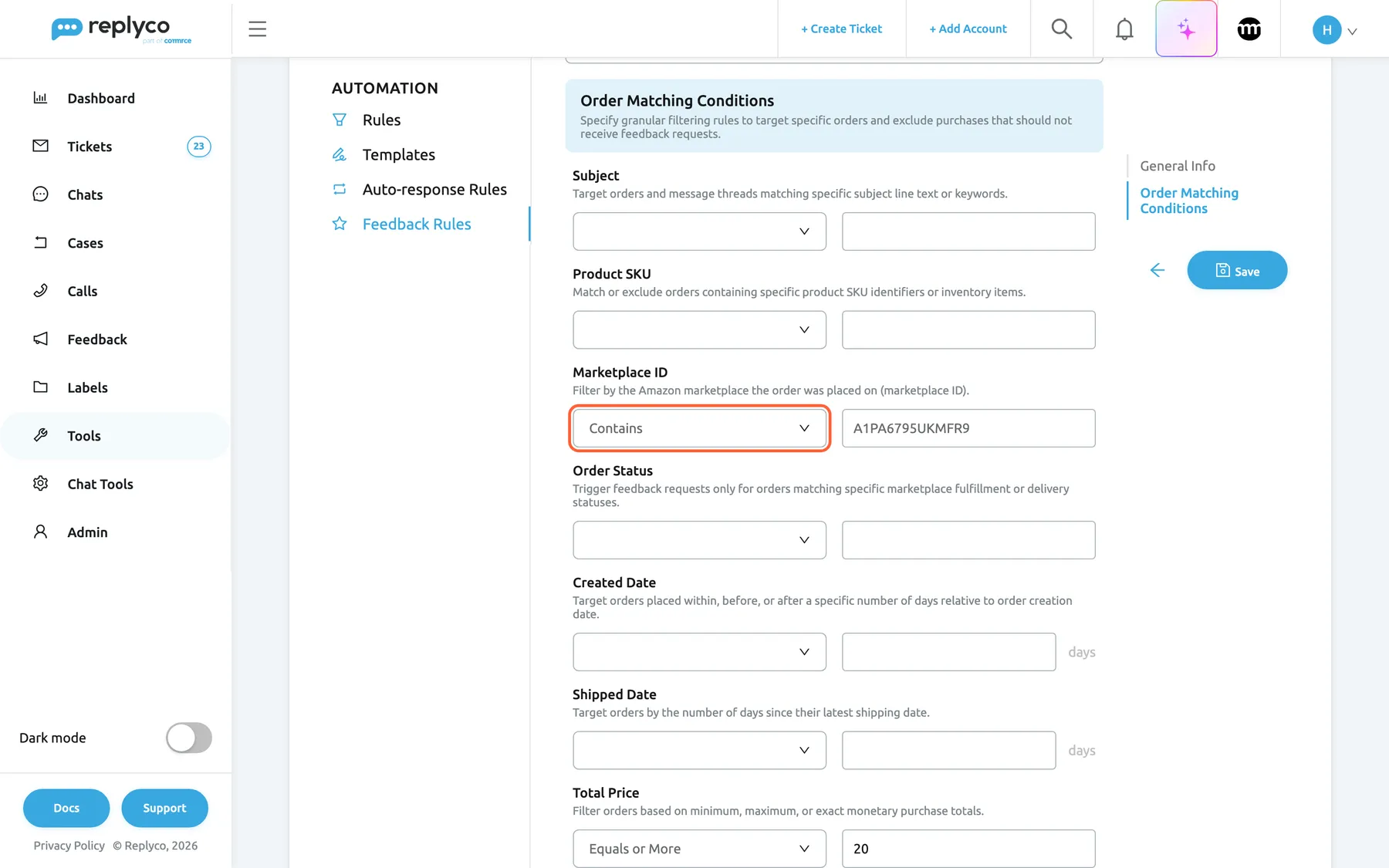
Task: Select Feedback Rules menu item
Action: pos(417,224)
